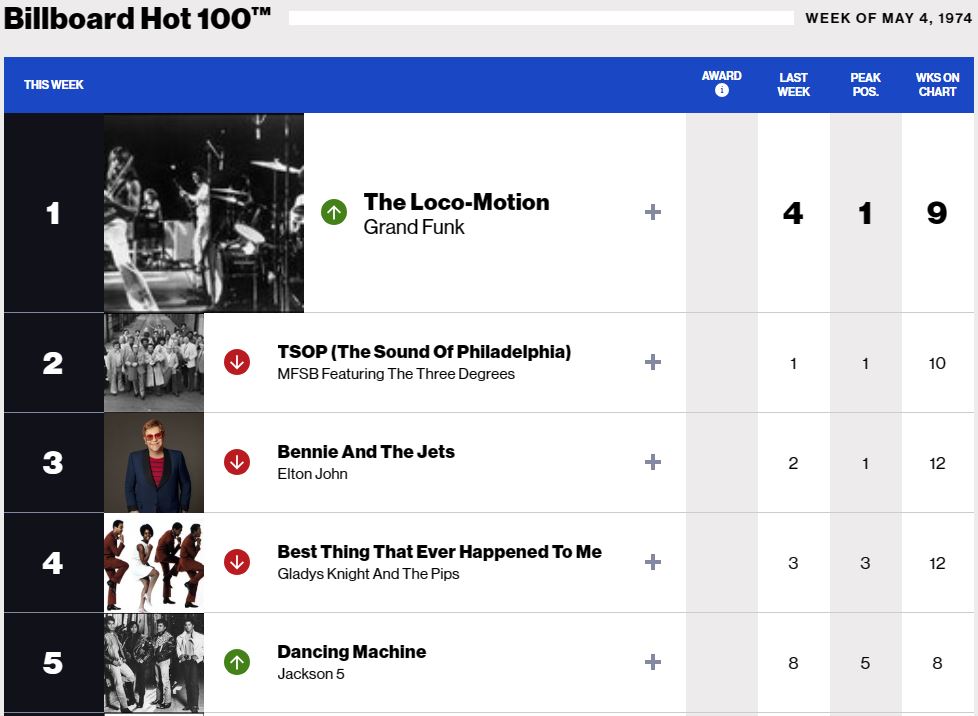Open The Loco-Motion song title
The image size is (978, 716).
[456, 202]
